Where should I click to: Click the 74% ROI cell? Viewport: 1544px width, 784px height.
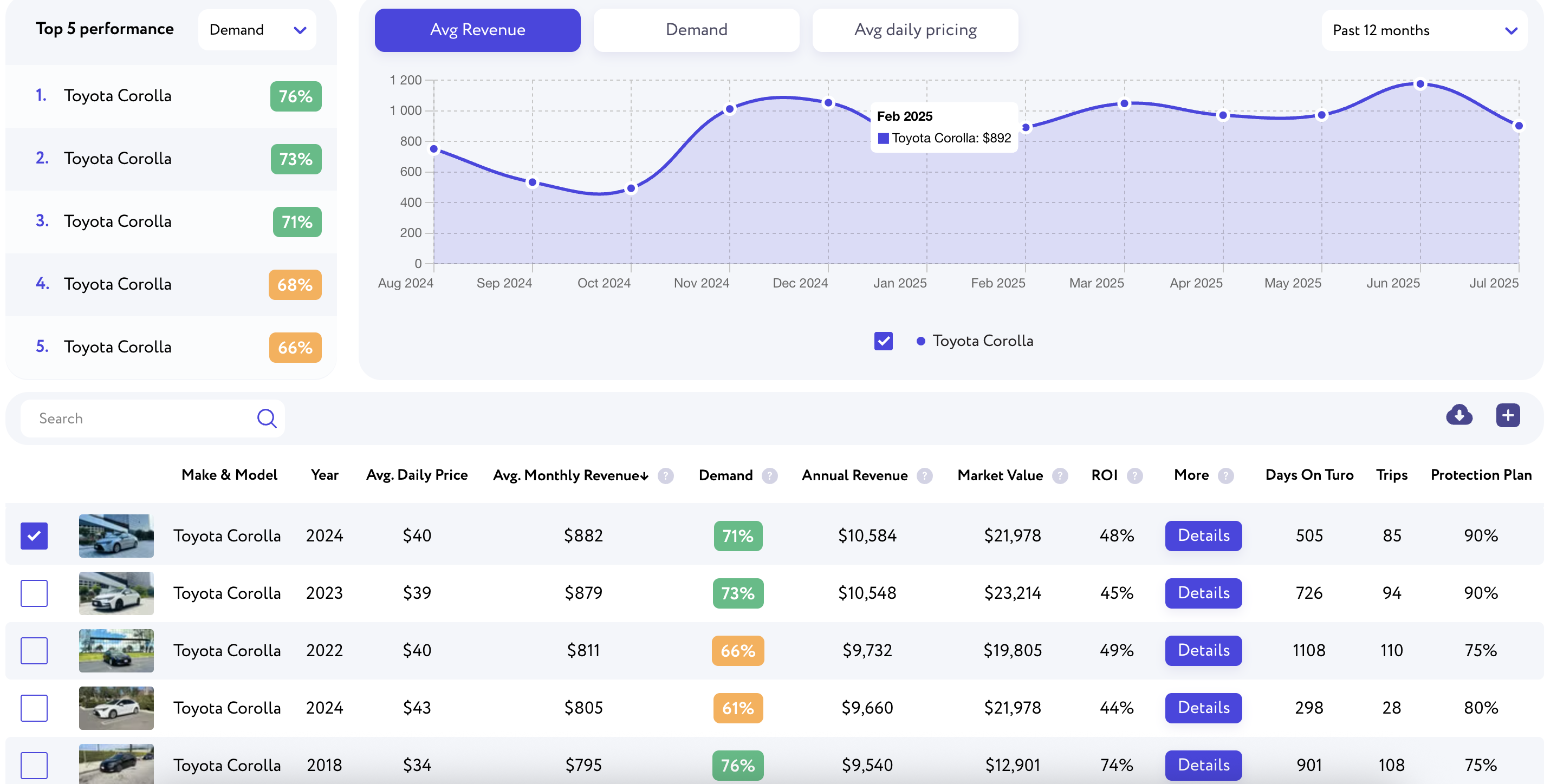[1116, 765]
